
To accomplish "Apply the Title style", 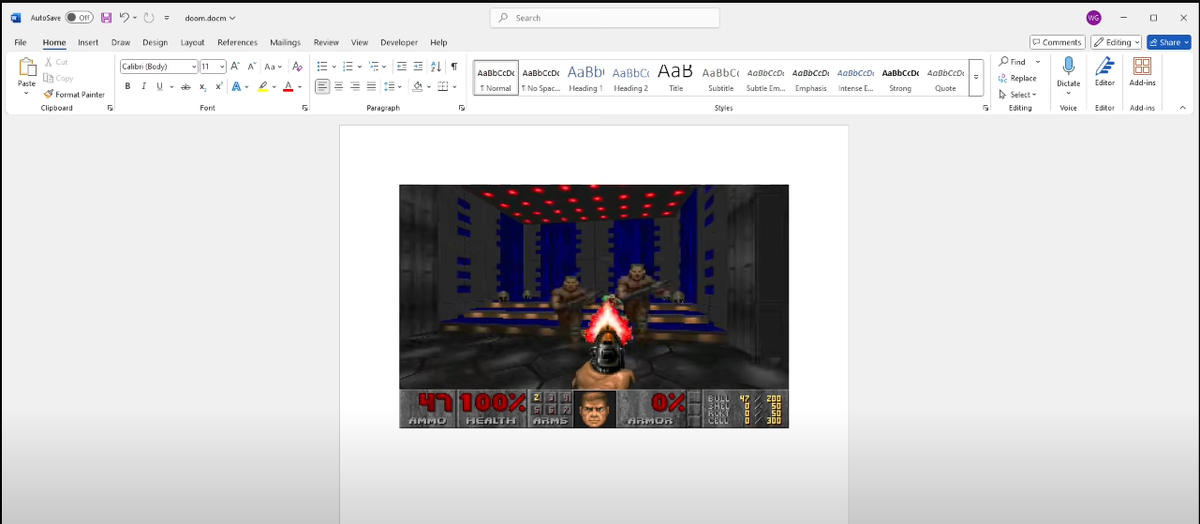I will (x=675, y=77).
